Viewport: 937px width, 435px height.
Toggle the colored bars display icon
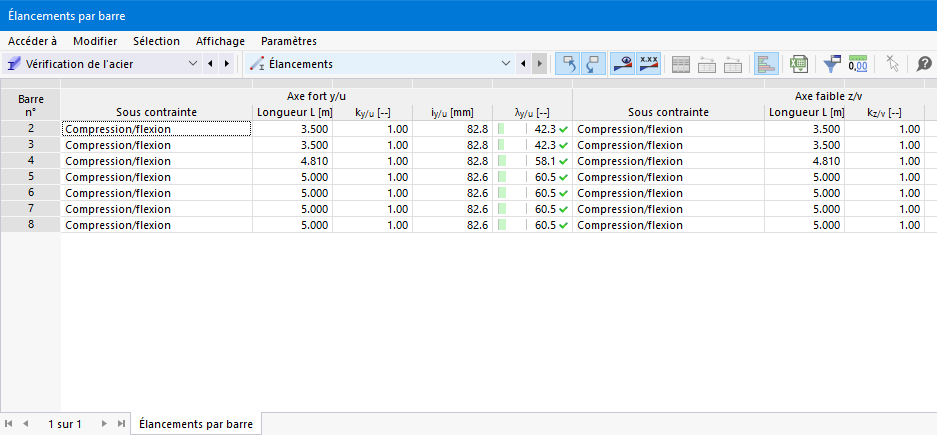[x=766, y=63]
